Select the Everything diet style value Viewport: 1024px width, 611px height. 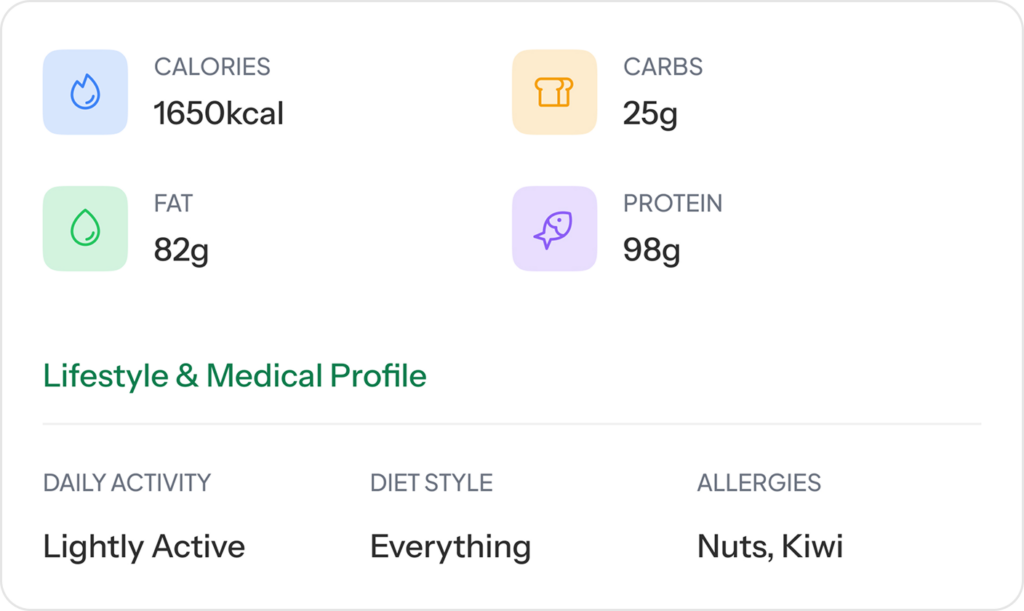click(x=450, y=547)
